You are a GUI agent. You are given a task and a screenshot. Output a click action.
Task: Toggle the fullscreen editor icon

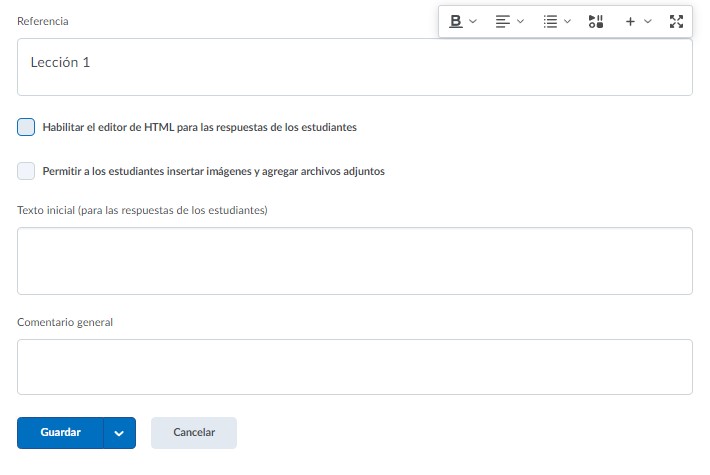pyautogui.click(x=676, y=21)
